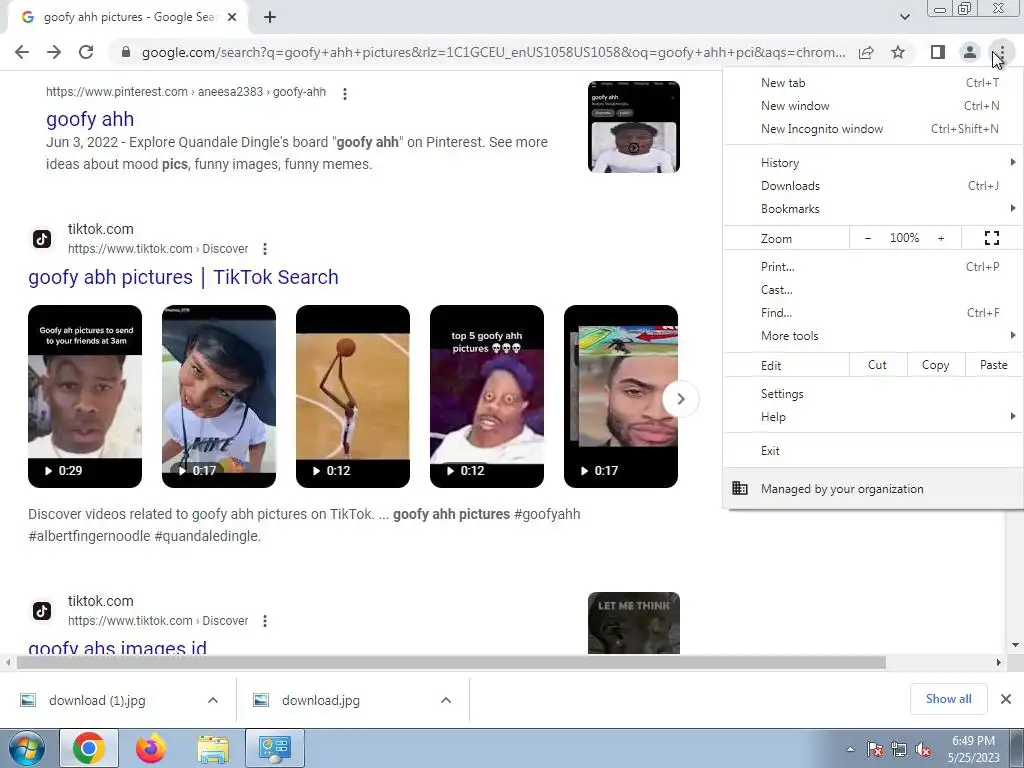Choose Cast... from the menu
1024x768 pixels.
tap(873, 289)
